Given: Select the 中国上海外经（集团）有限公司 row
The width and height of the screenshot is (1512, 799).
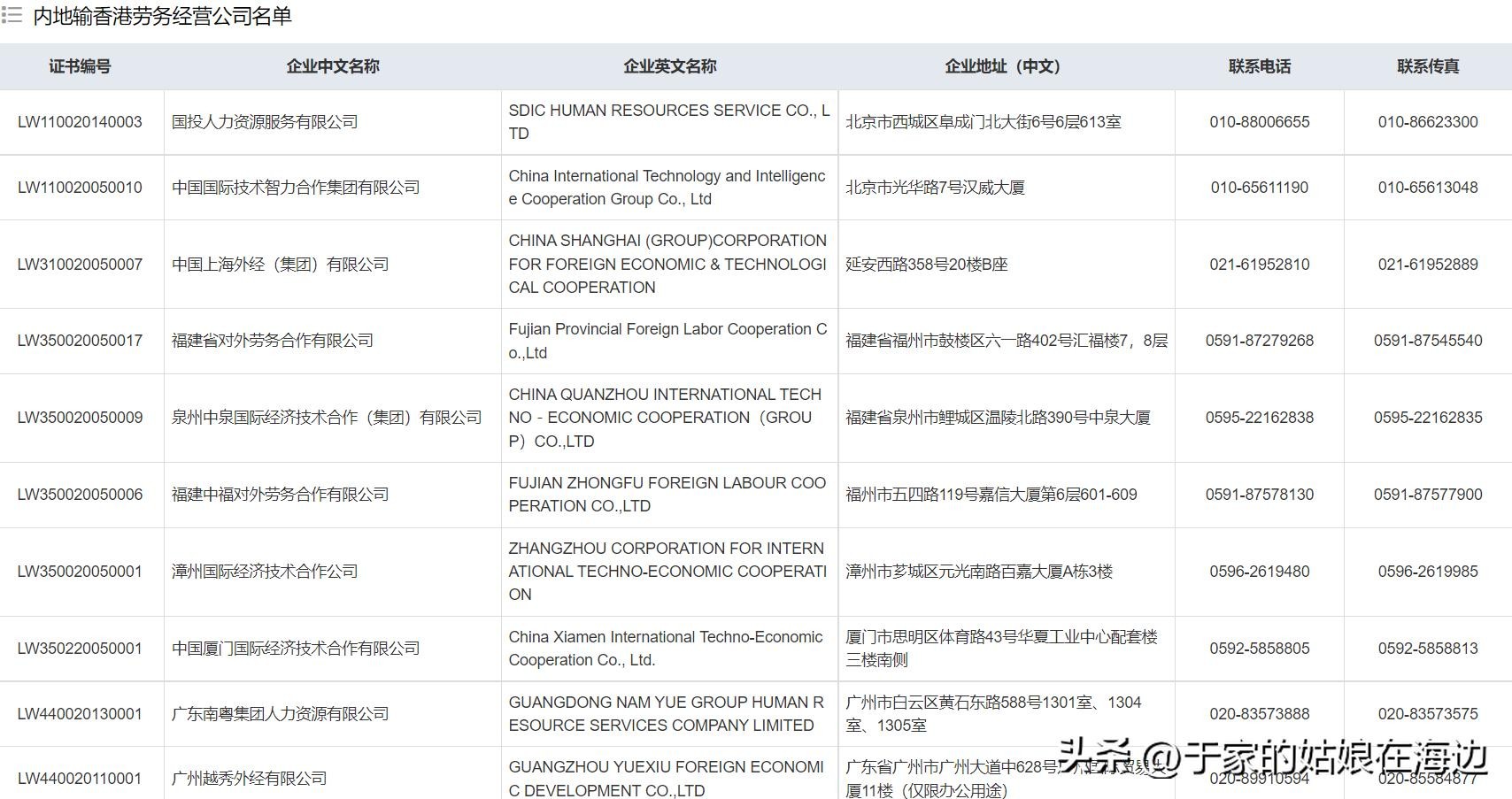Looking at the screenshot, I should (280, 265).
